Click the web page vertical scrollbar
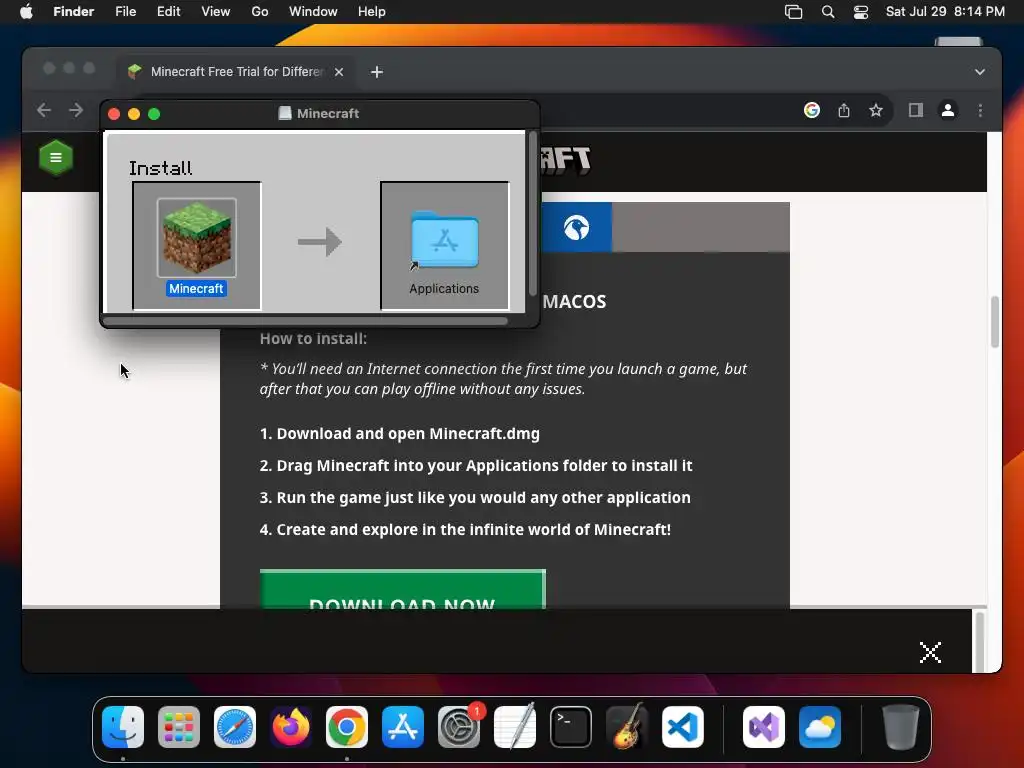 [995, 322]
